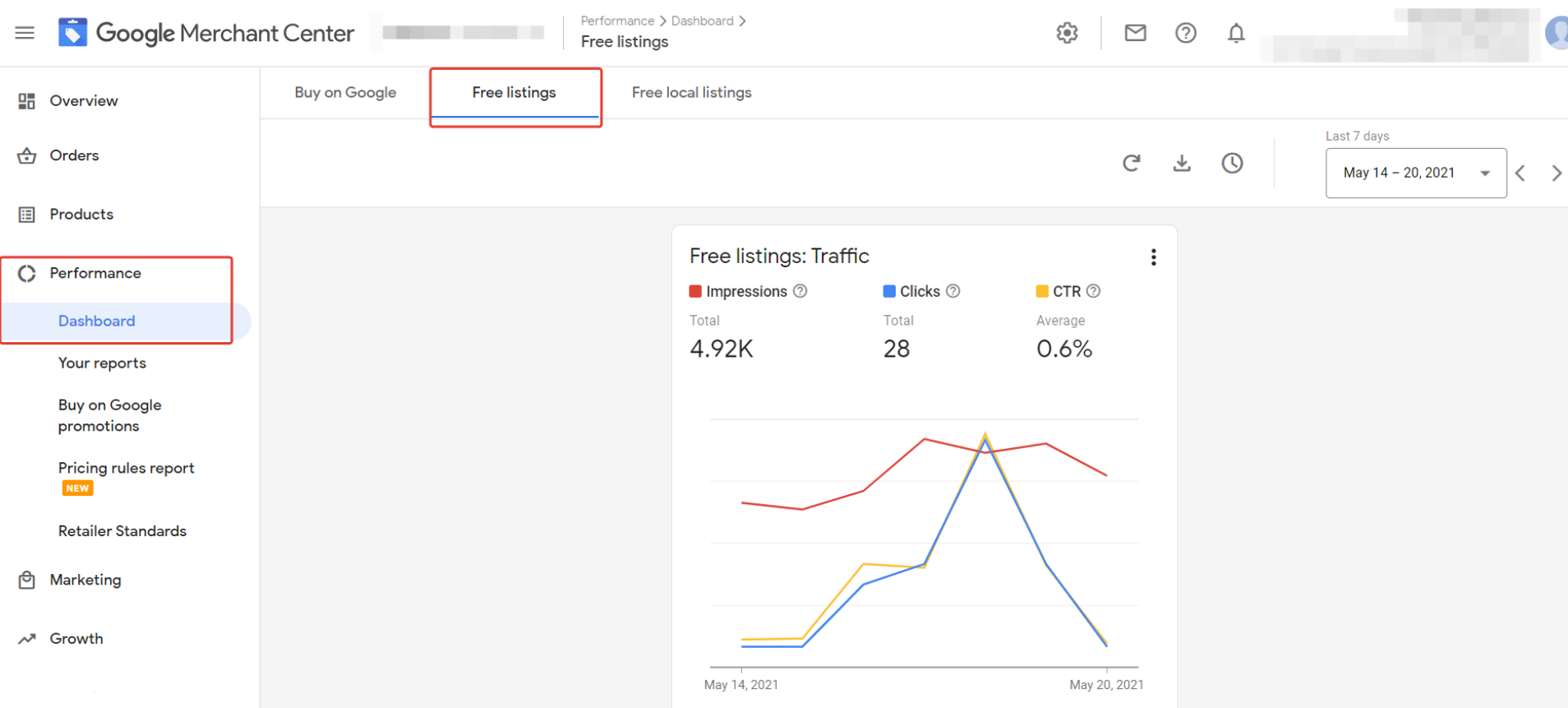The height and width of the screenshot is (708, 1568).
Task: Download the report with download icon
Action: (x=1182, y=163)
